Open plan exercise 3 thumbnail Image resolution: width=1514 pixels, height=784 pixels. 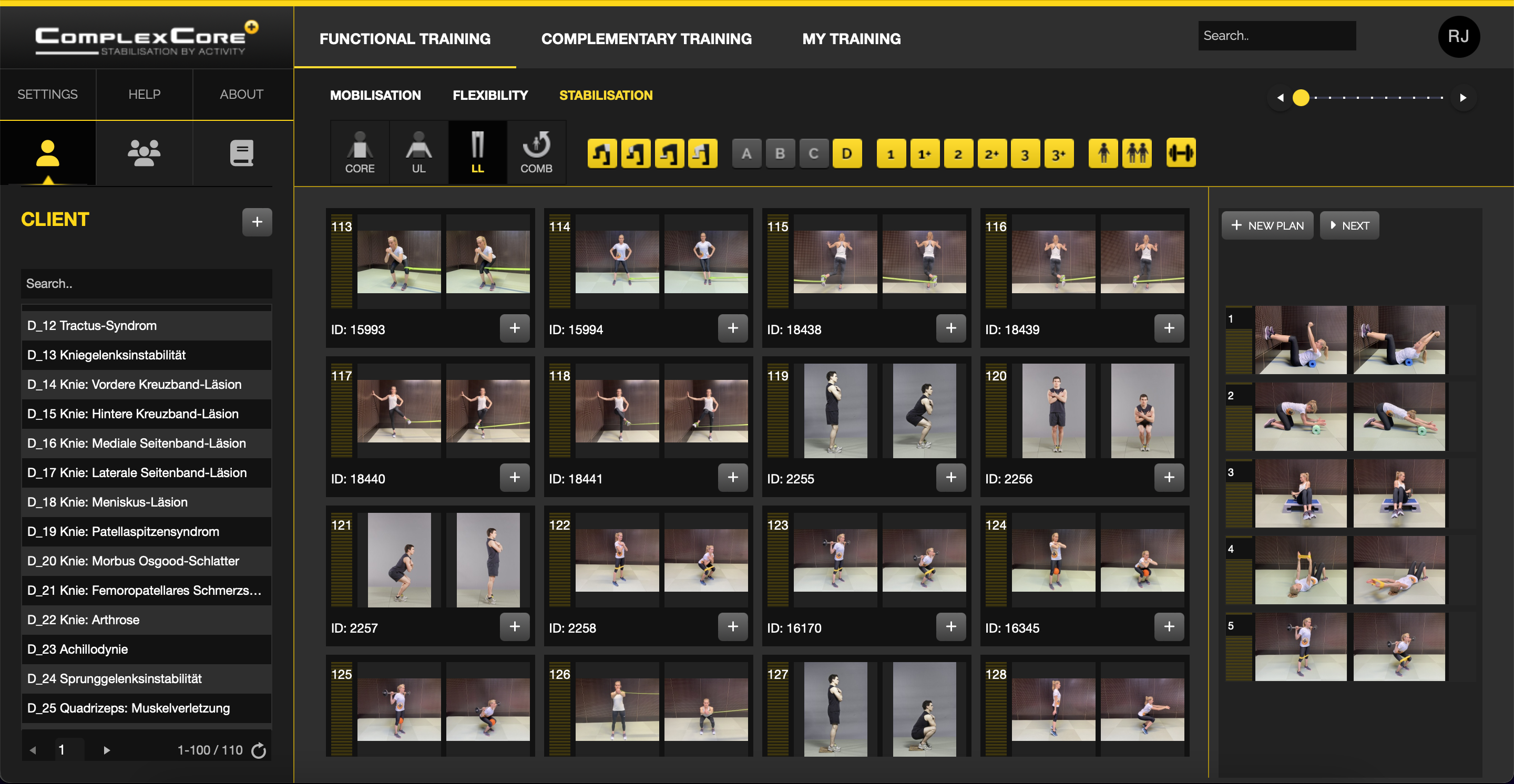click(1349, 493)
